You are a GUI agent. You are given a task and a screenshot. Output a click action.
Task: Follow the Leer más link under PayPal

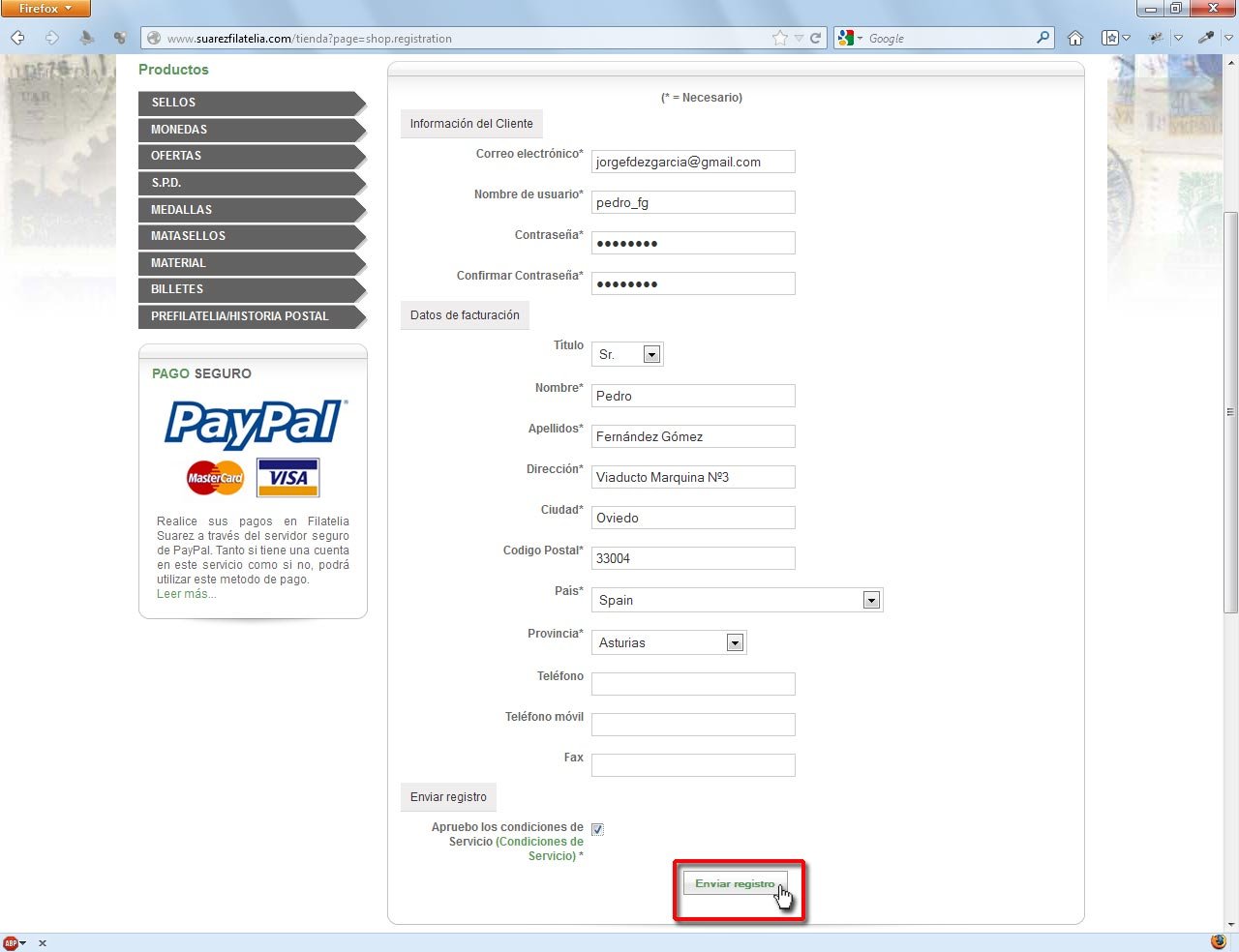tap(186, 594)
